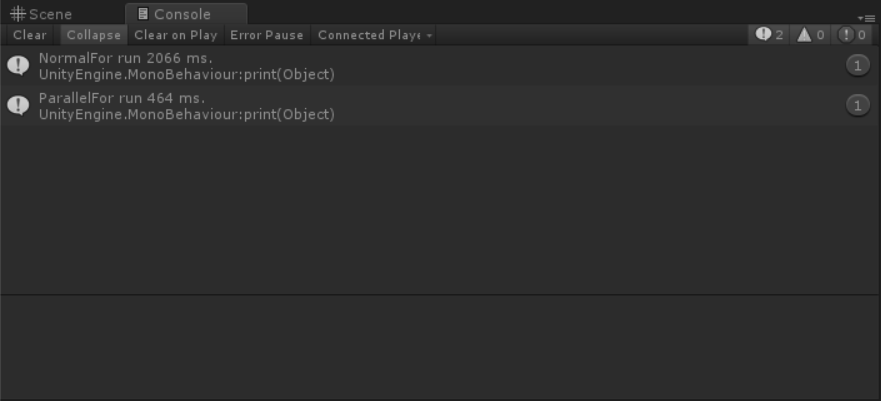Enable Clear on Play
Viewport: 881px width, 401px height.
tap(176, 35)
